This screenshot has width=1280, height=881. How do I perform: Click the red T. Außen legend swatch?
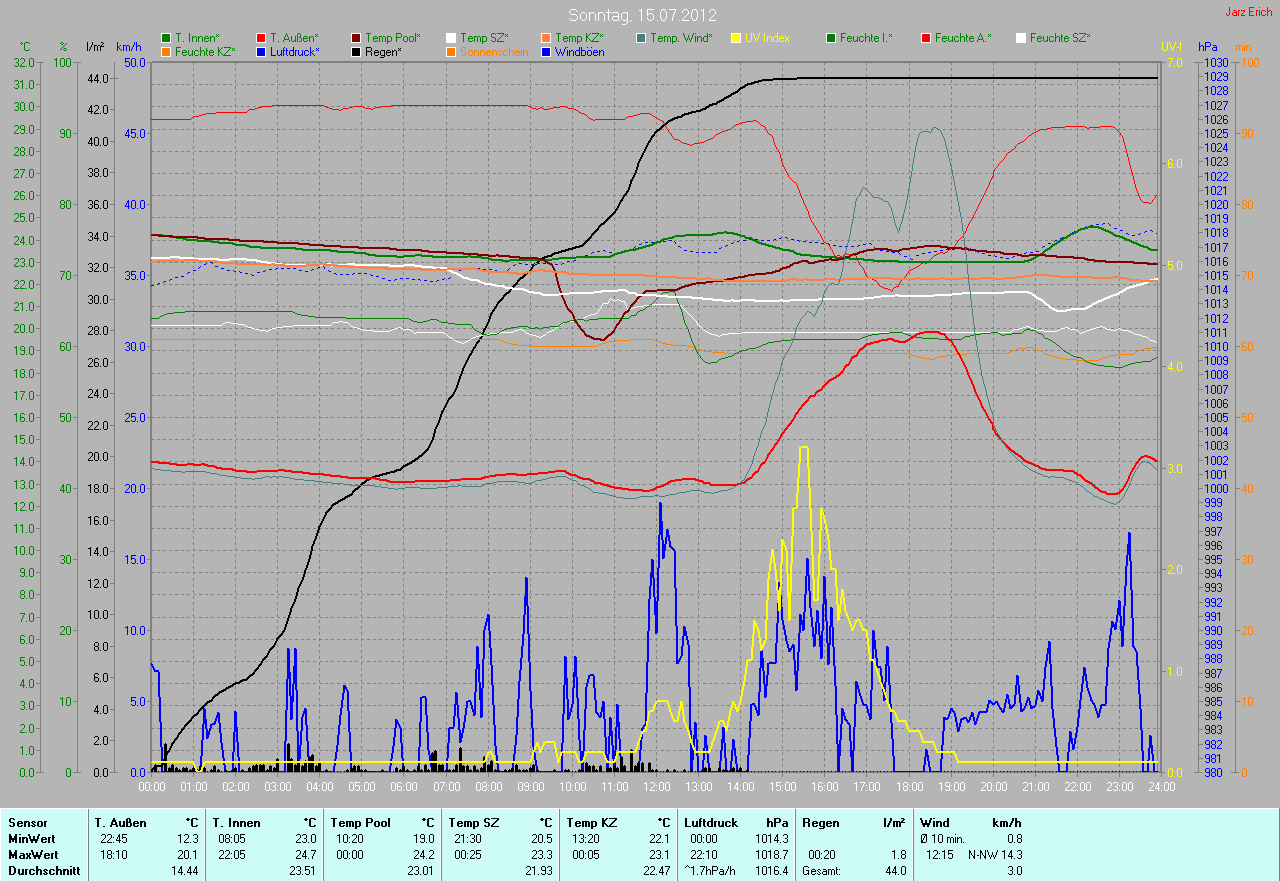point(261,38)
